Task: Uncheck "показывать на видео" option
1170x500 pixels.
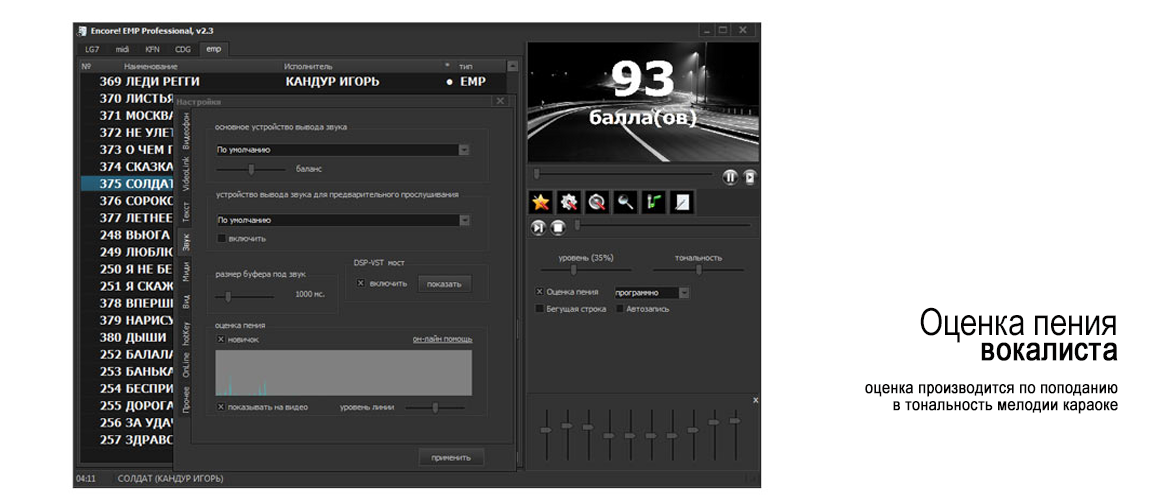Action: tap(221, 407)
